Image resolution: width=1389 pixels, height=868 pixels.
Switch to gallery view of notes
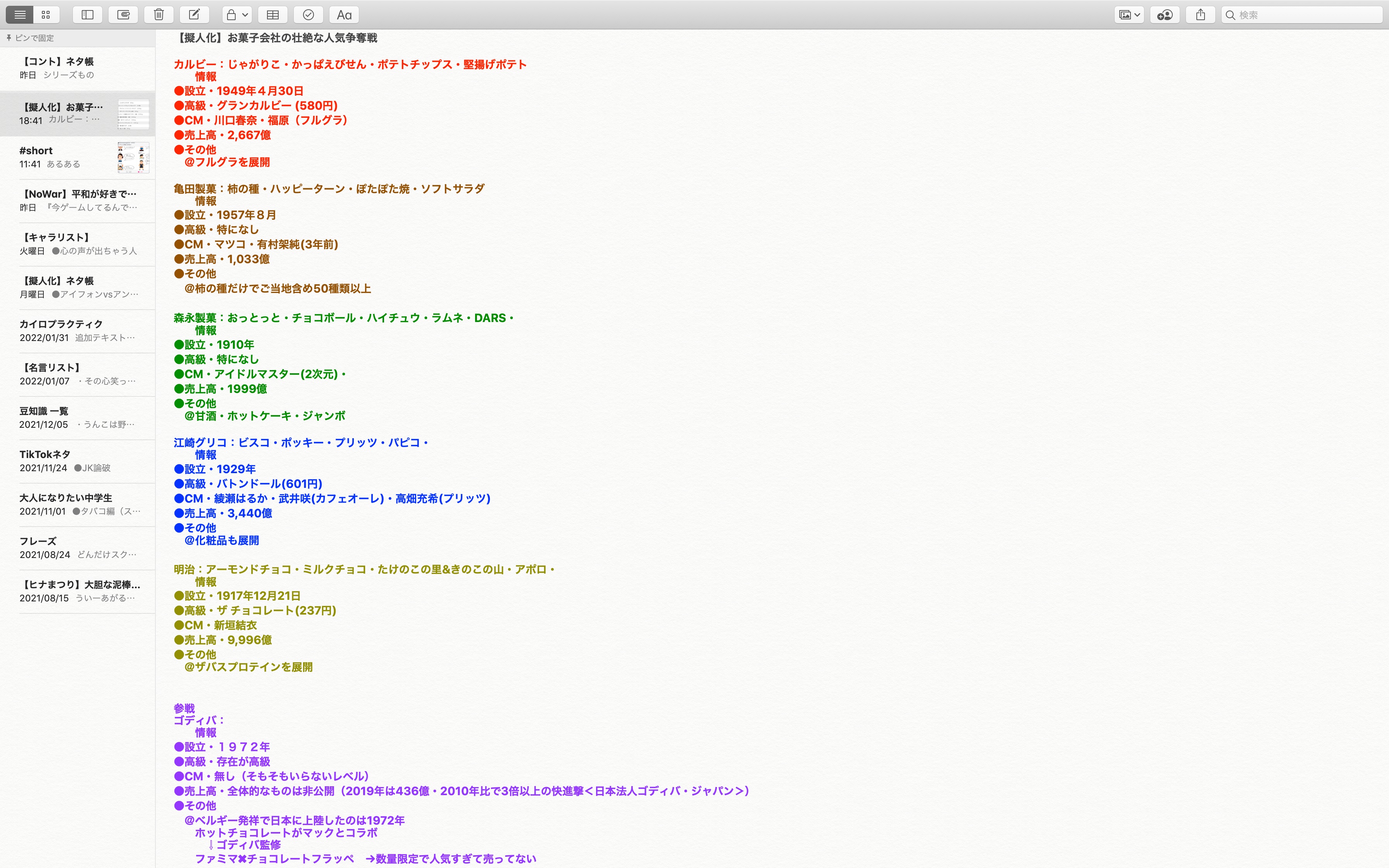click(46, 15)
